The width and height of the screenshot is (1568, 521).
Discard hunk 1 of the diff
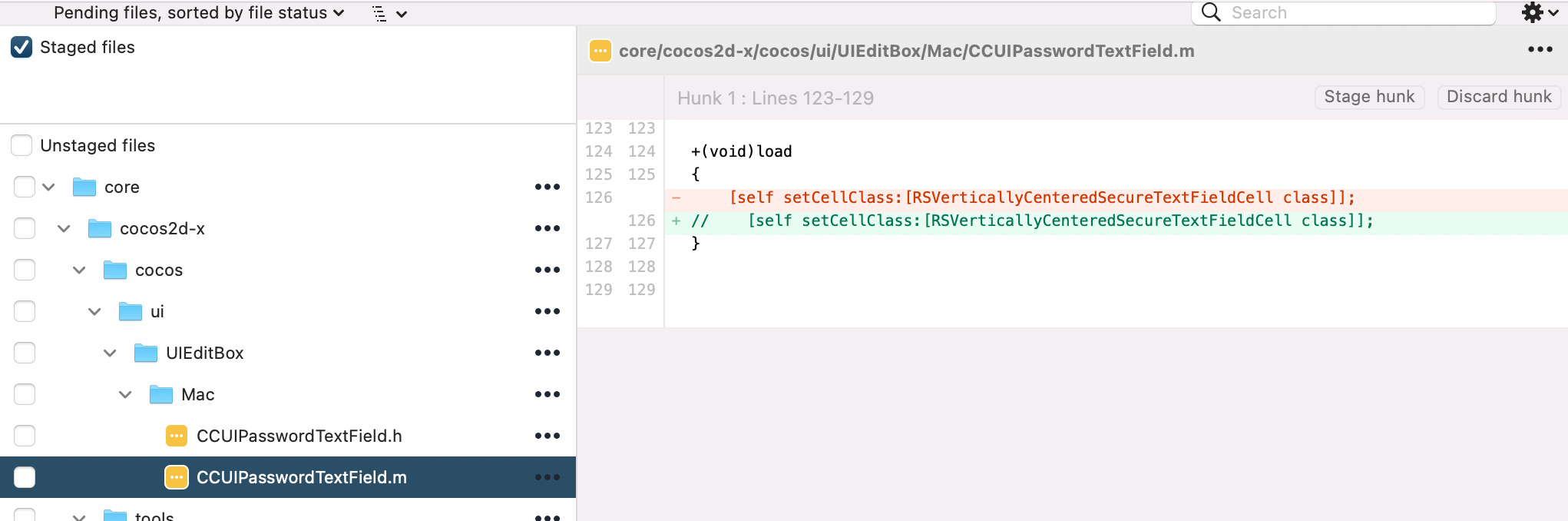click(x=1499, y=97)
